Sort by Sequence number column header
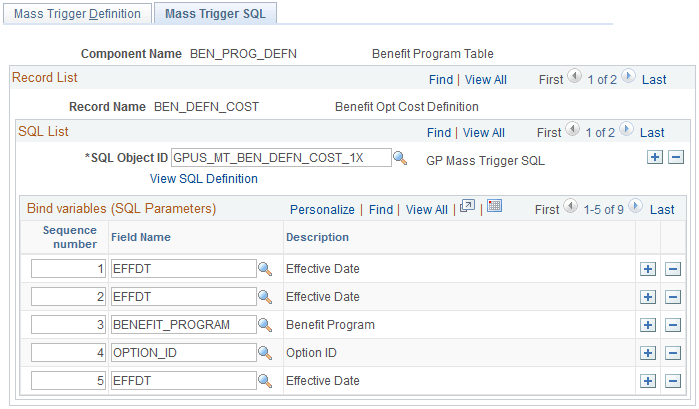699x409 pixels. [70, 237]
